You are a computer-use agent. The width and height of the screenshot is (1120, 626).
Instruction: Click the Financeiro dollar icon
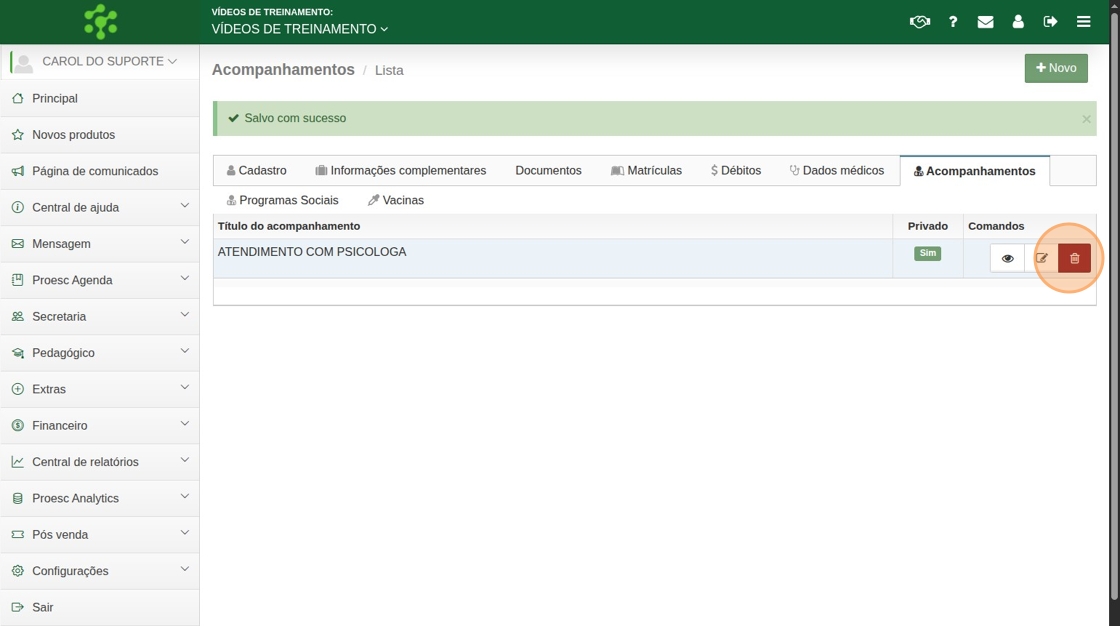point(18,425)
